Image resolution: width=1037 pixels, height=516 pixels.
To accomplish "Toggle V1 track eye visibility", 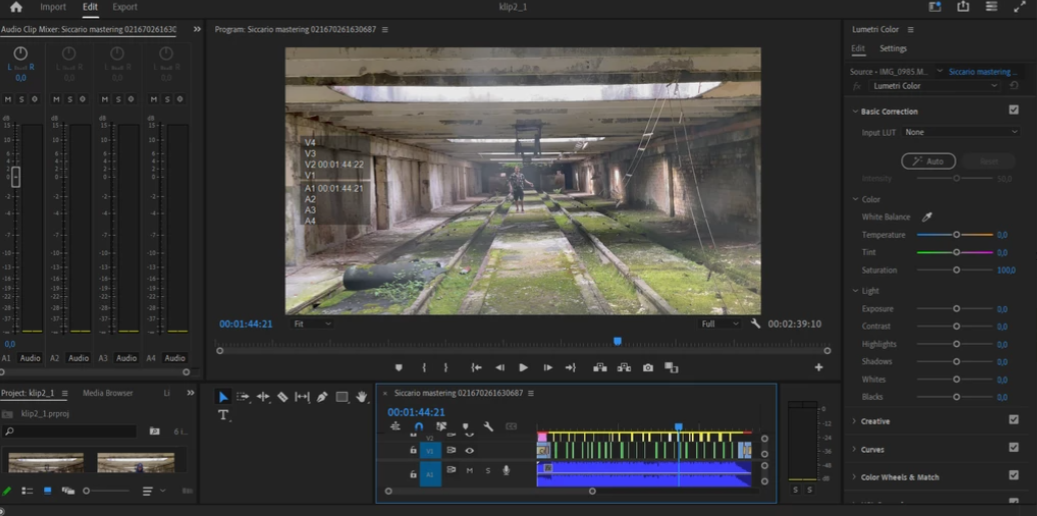I will (x=469, y=451).
